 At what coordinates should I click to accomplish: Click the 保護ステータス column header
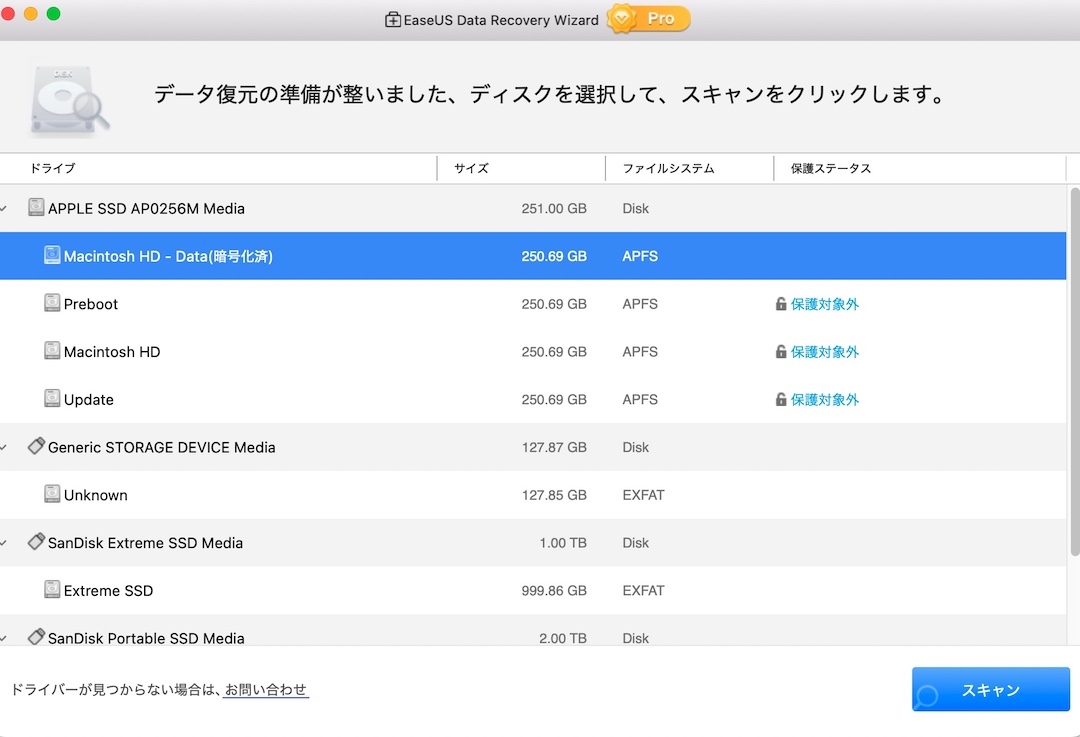920,168
